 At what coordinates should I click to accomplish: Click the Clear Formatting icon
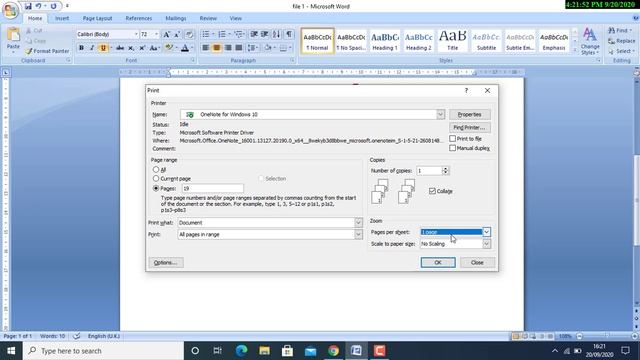[189, 34]
